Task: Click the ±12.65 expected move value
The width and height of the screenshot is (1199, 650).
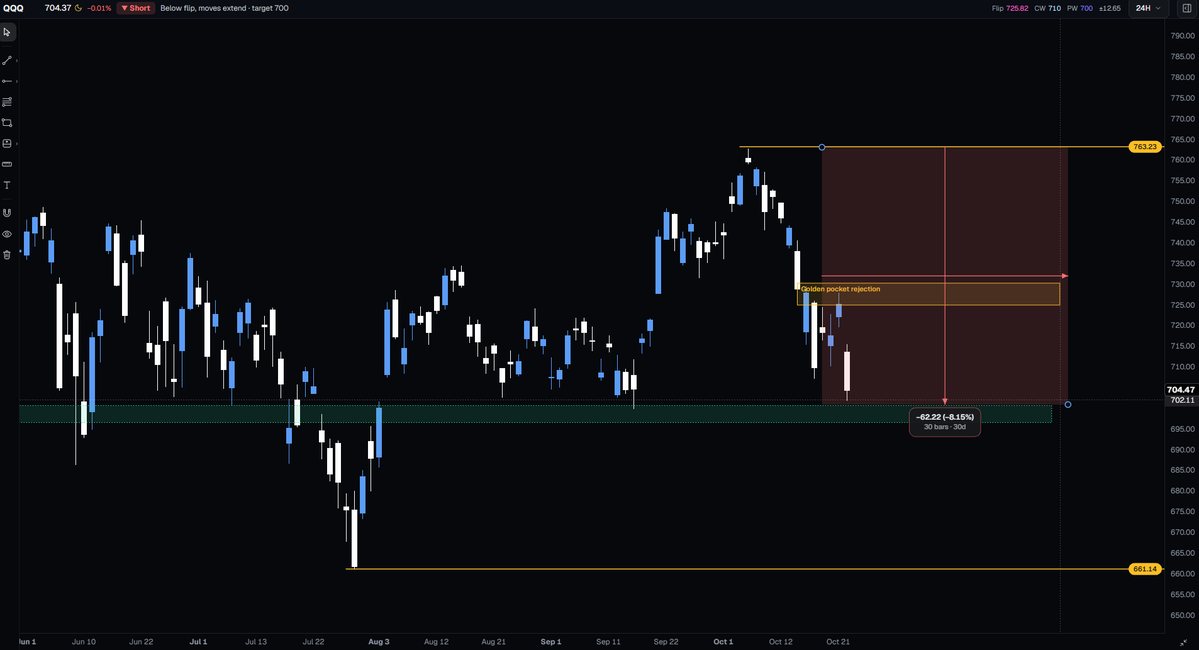Action: [1110, 8]
